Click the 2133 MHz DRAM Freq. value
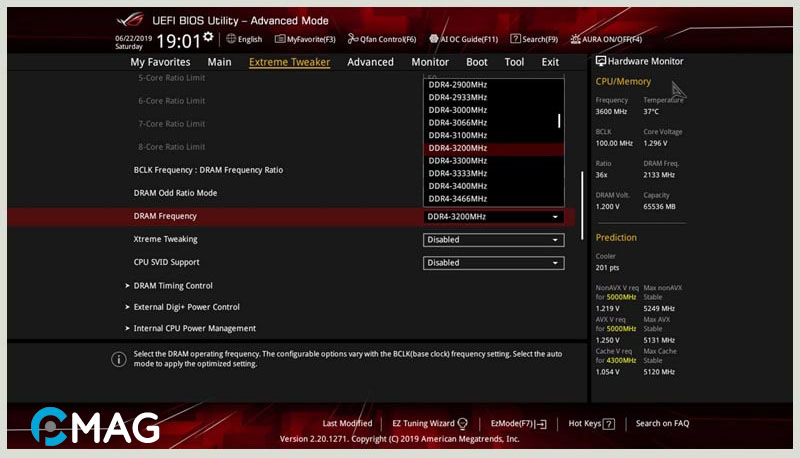 [x=659, y=175]
